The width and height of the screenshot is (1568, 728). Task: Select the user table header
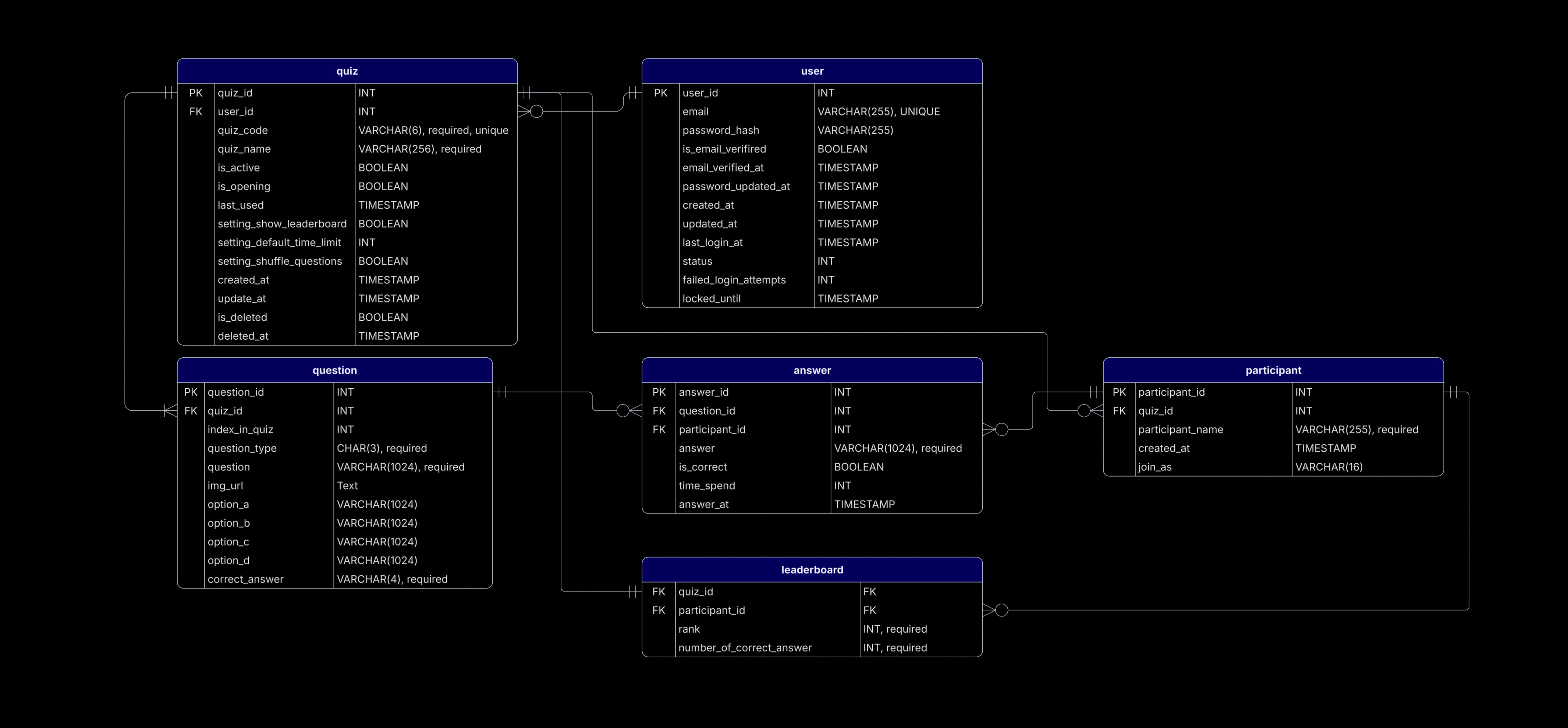(812, 71)
